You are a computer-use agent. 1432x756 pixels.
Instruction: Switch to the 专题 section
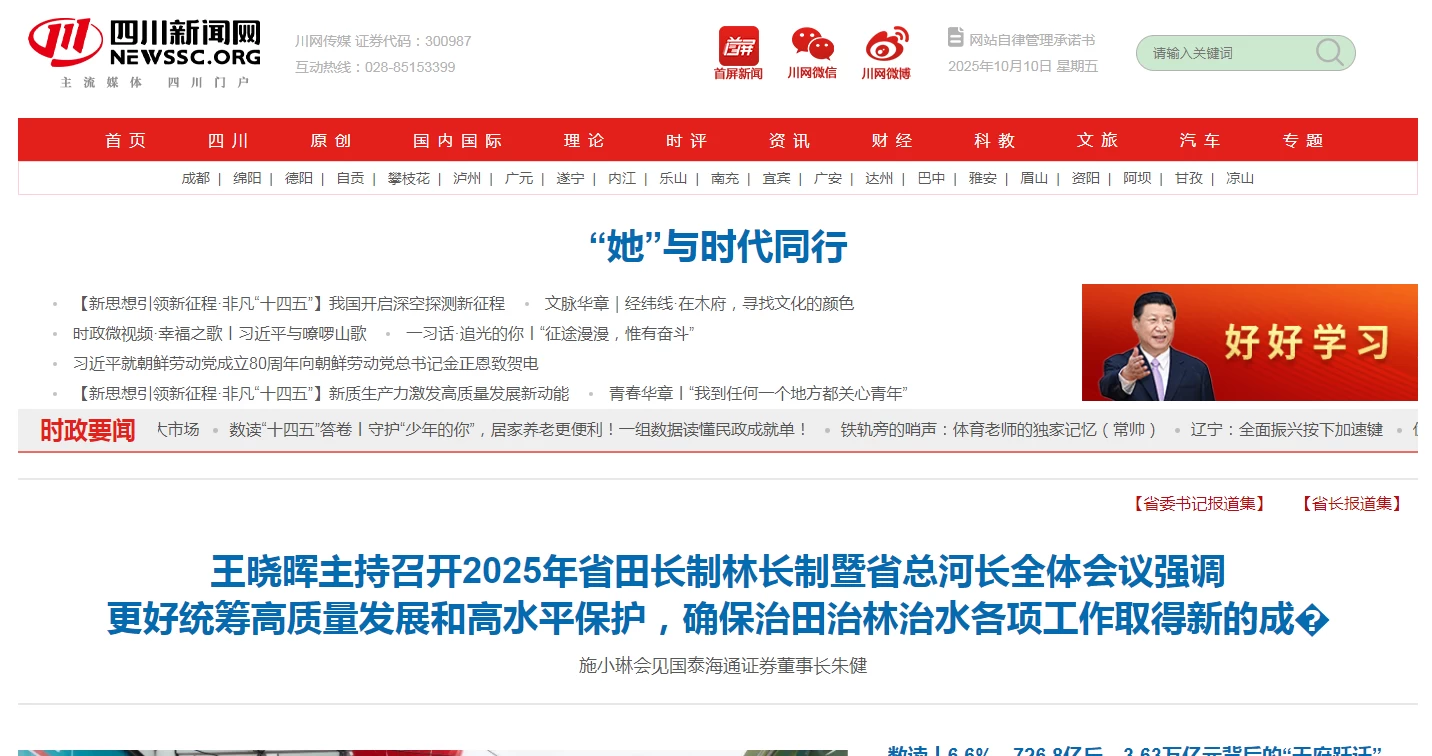coord(1303,141)
